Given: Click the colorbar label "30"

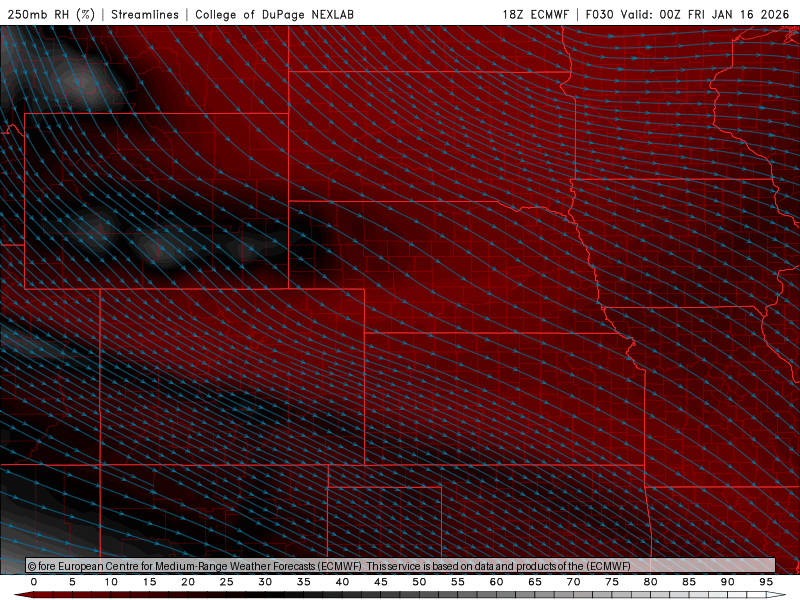Looking at the screenshot, I should 265,582.
